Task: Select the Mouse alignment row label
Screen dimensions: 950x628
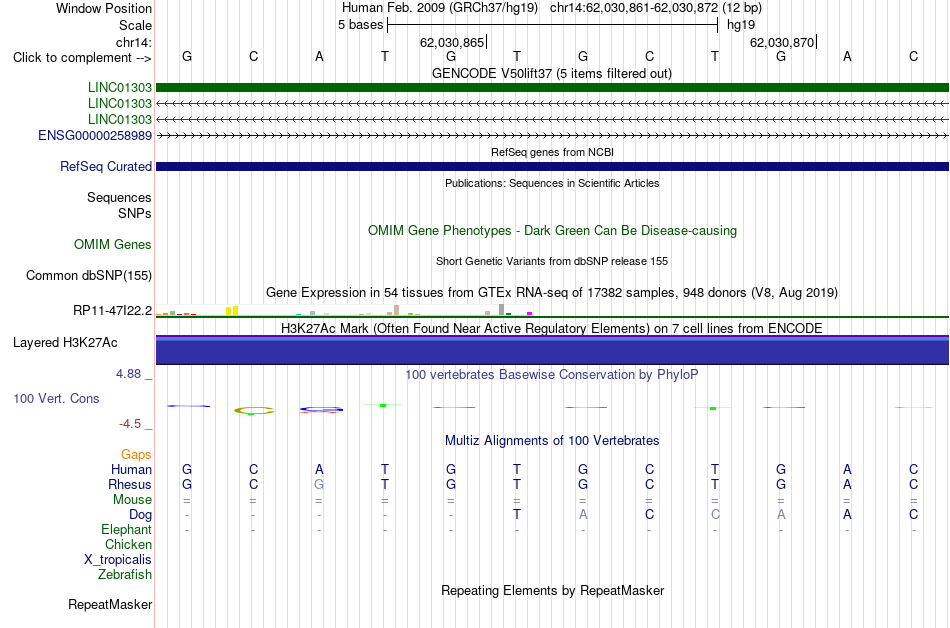Action: [x=132, y=500]
